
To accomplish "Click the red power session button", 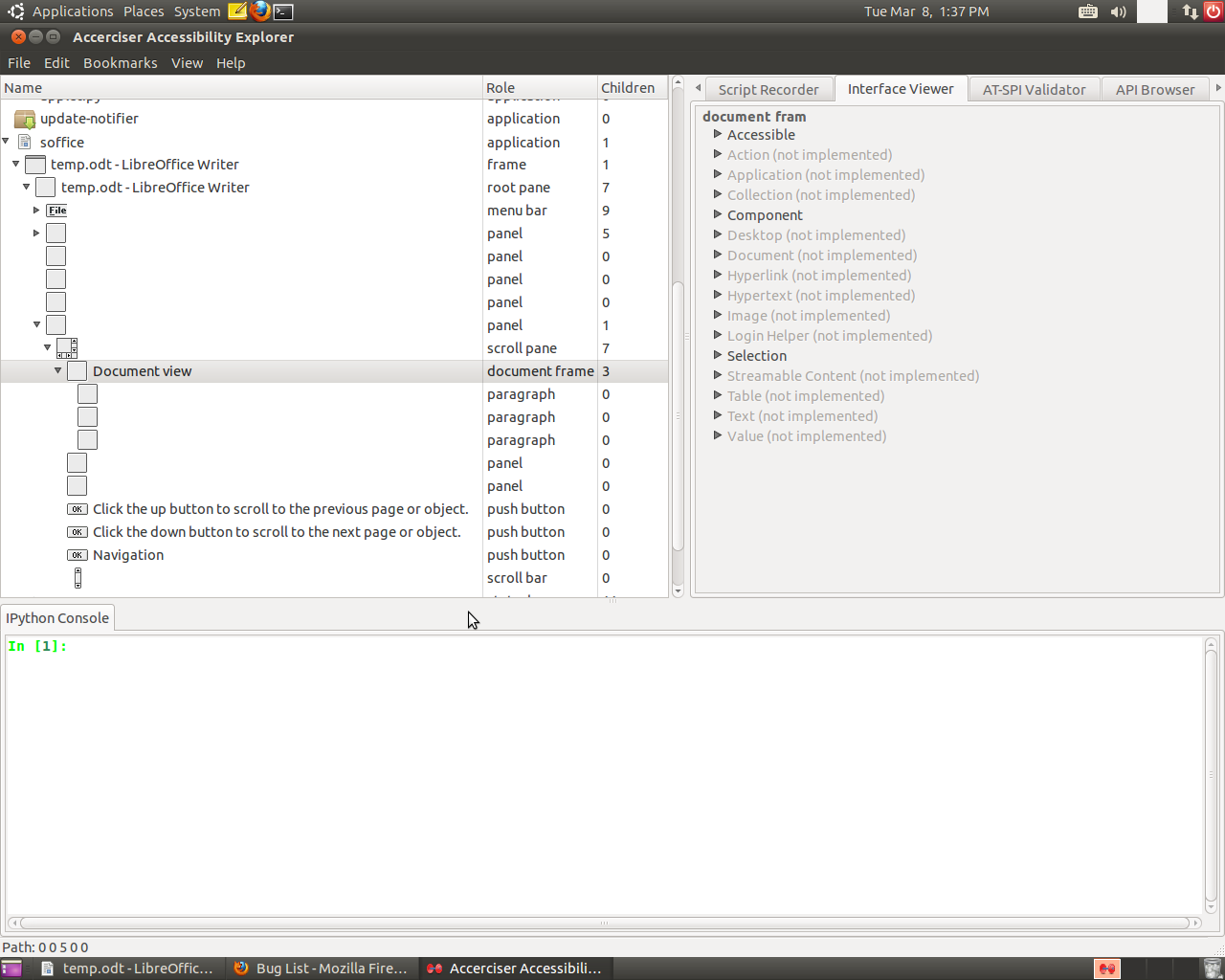I will pos(1214,11).
